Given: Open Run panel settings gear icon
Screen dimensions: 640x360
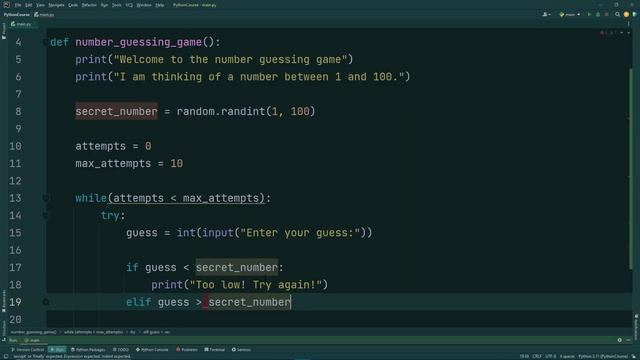Looking at the screenshot, I should [620, 340].
